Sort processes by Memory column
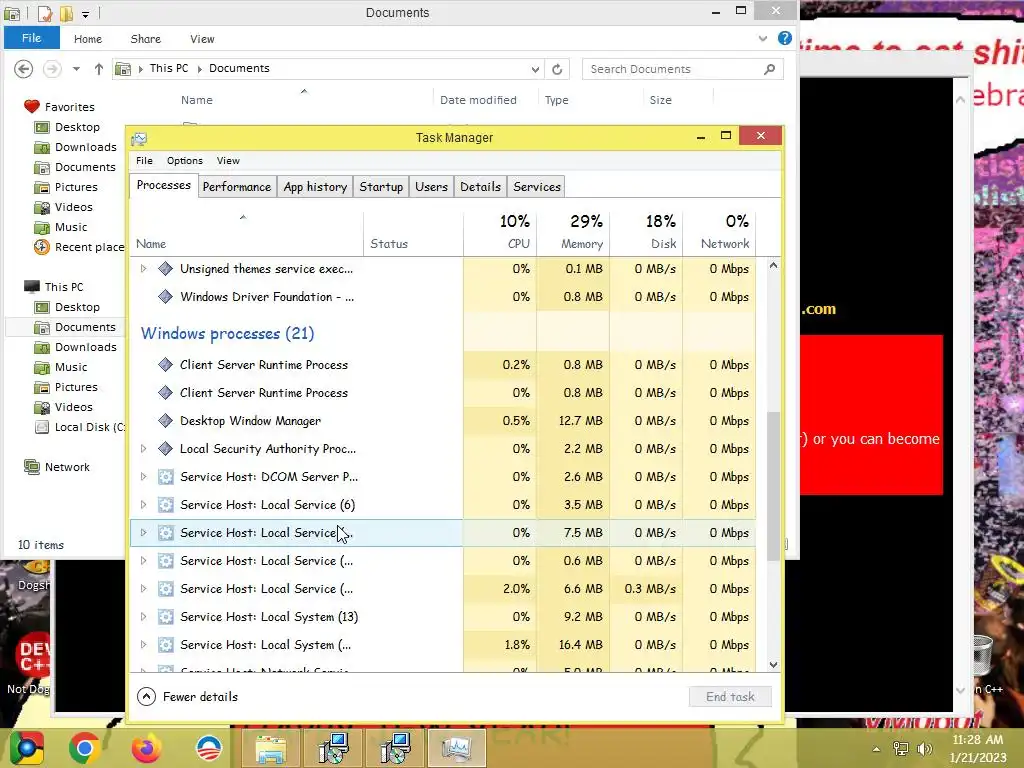This screenshot has height=768, width=1024. (573, 232)
